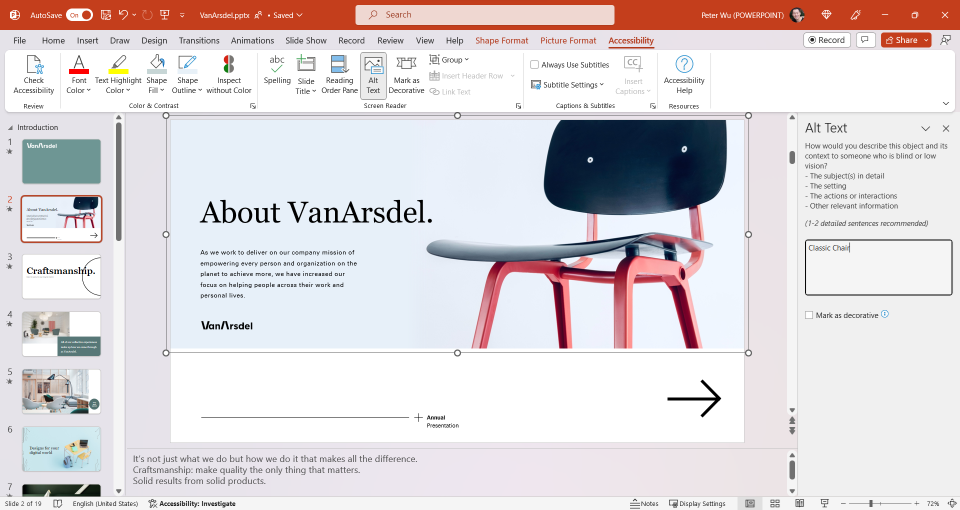Screen dimensions: 960x510
Task: Switch to Slide Sorter view in status bar
Action: (x=774, y=503)
